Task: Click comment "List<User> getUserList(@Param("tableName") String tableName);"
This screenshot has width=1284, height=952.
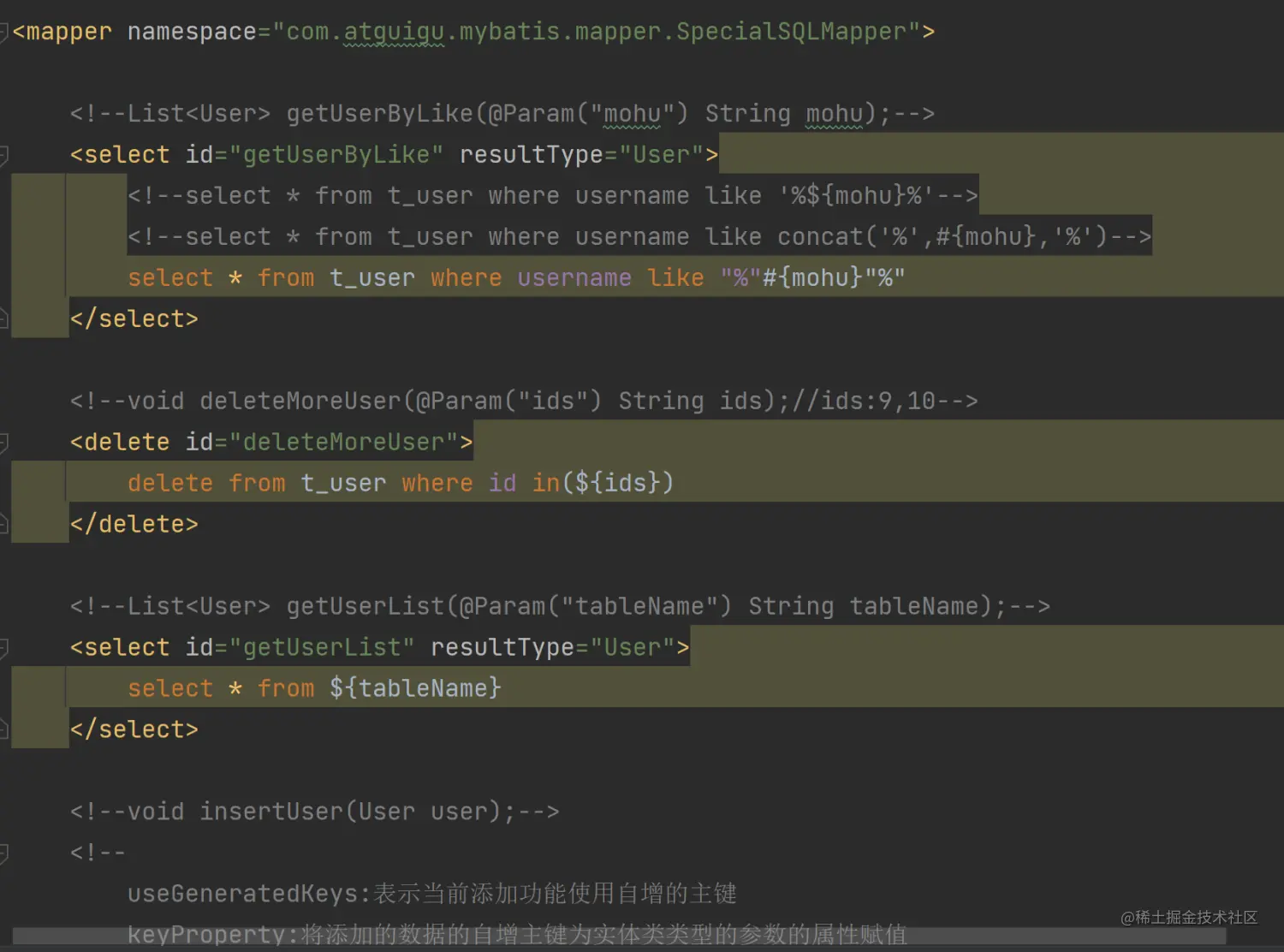Action: click(560, 607)
